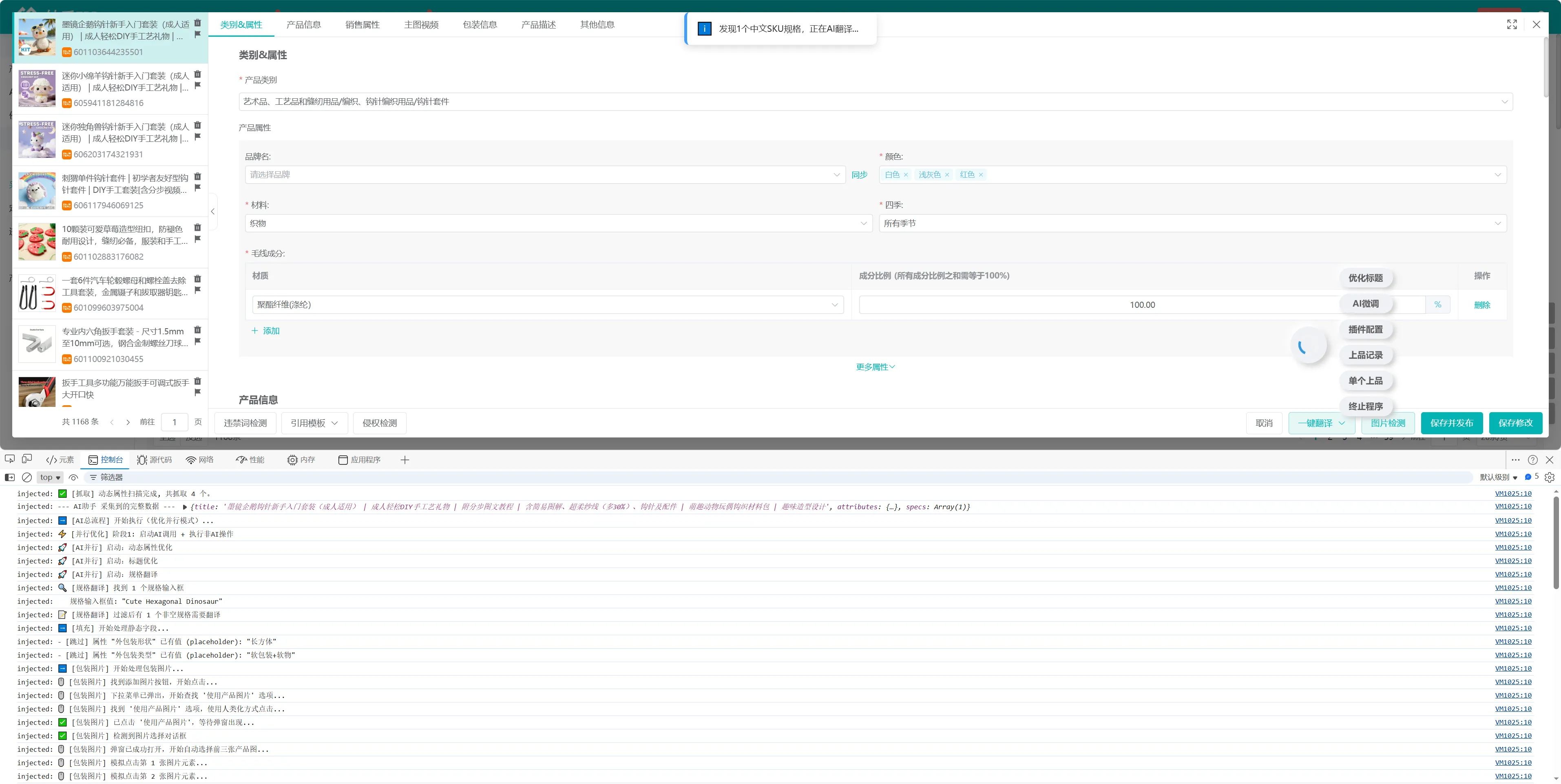Open the 产品类别 category dropdown

click(x=876, y=102)
